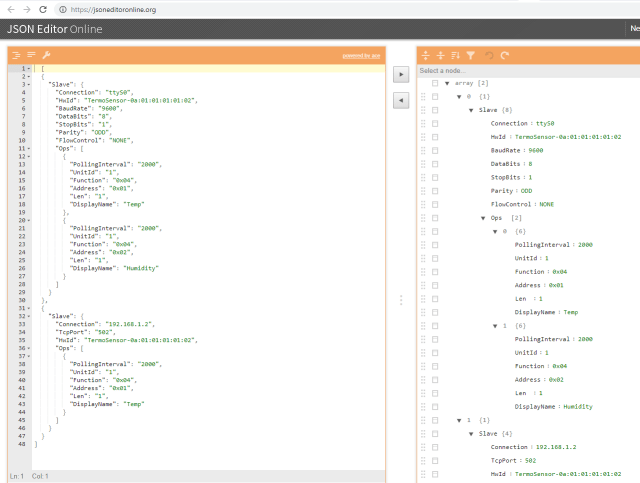
Task: Click the undo icon in tree toolbar
Action: click(x=489, y=55)
